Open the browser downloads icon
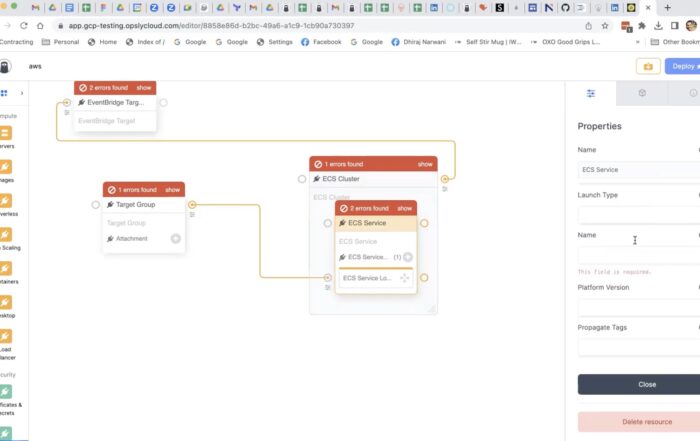Viewport: 700px width, 441px height. tap(658, 26)
